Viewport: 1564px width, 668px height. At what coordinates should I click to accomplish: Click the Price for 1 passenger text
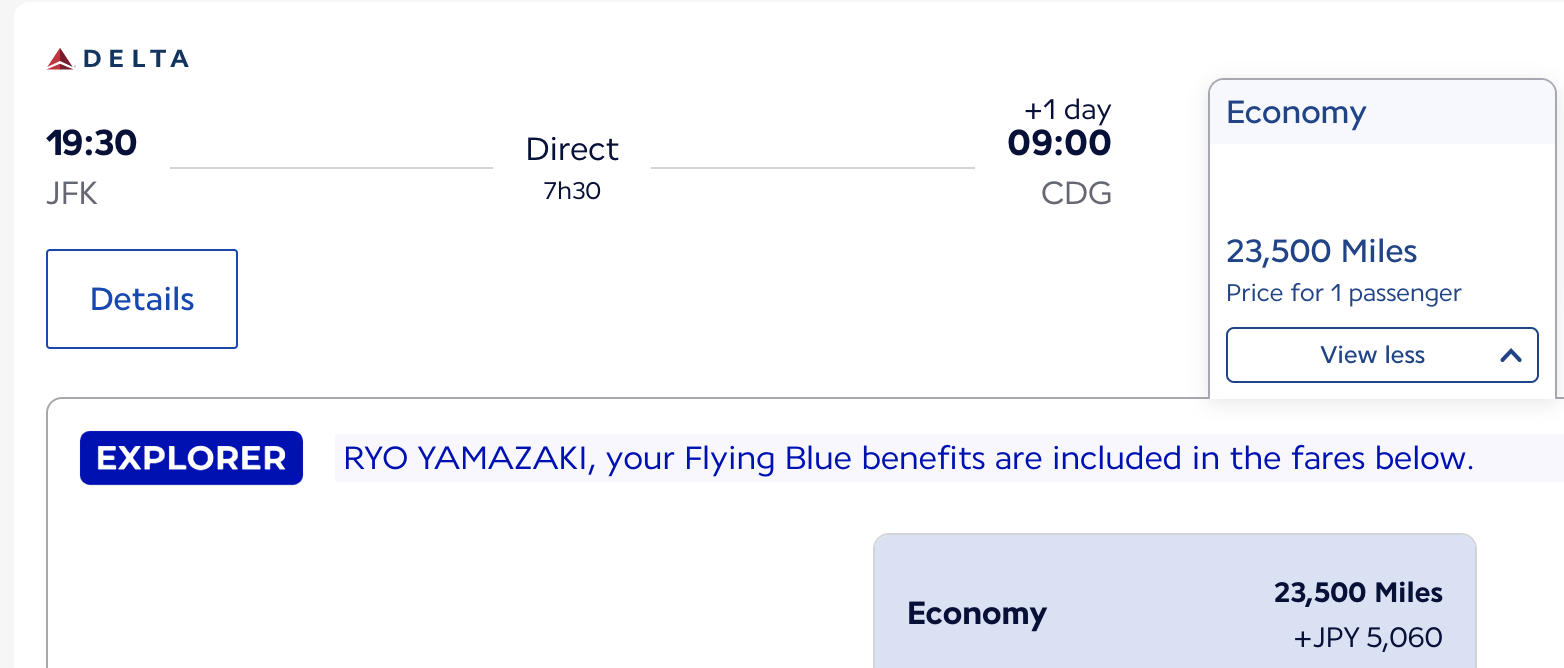(x=1343, y=294)
